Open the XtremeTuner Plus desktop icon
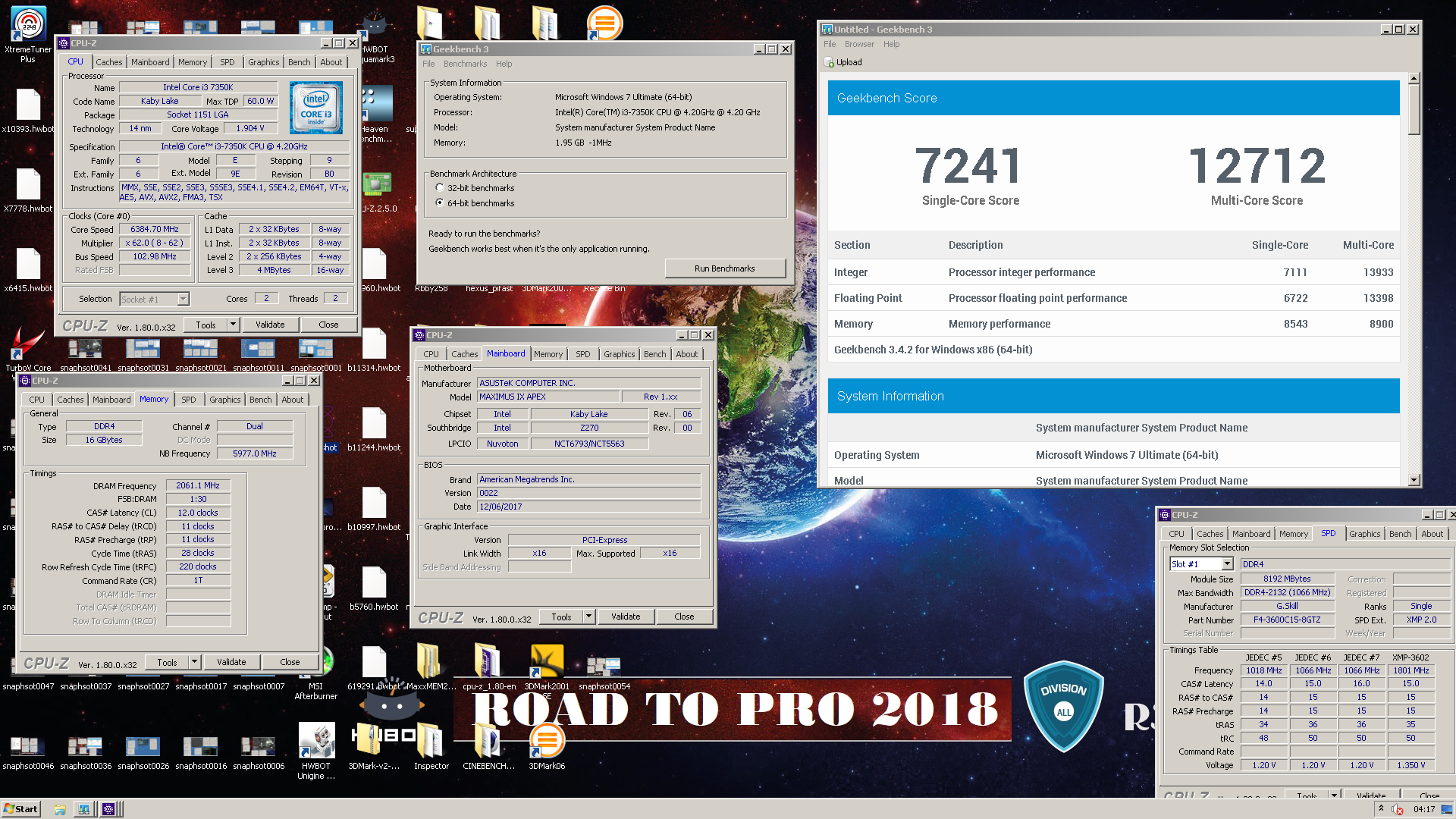The height and width of the screenshot is (819, 1456). [28, 34]
